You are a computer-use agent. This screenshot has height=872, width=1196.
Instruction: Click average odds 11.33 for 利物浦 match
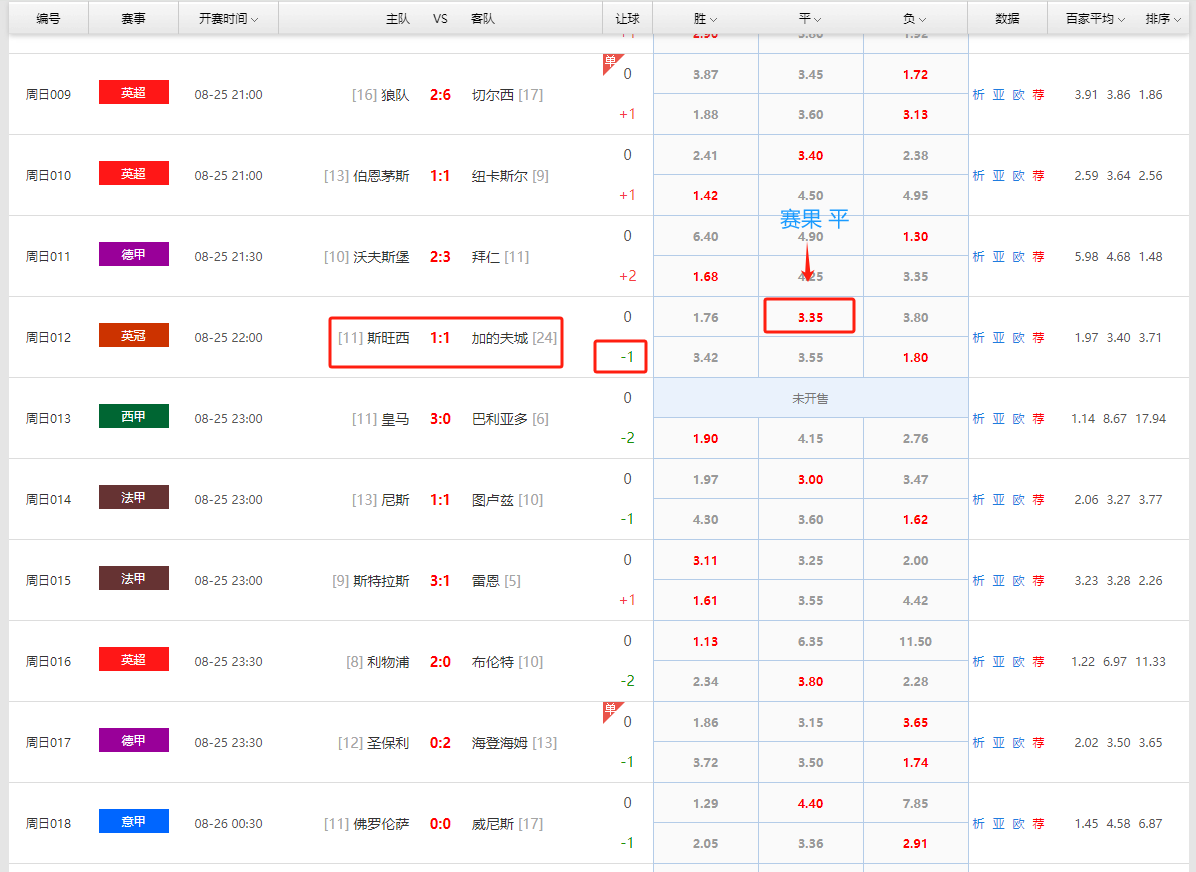[1150, 661]
